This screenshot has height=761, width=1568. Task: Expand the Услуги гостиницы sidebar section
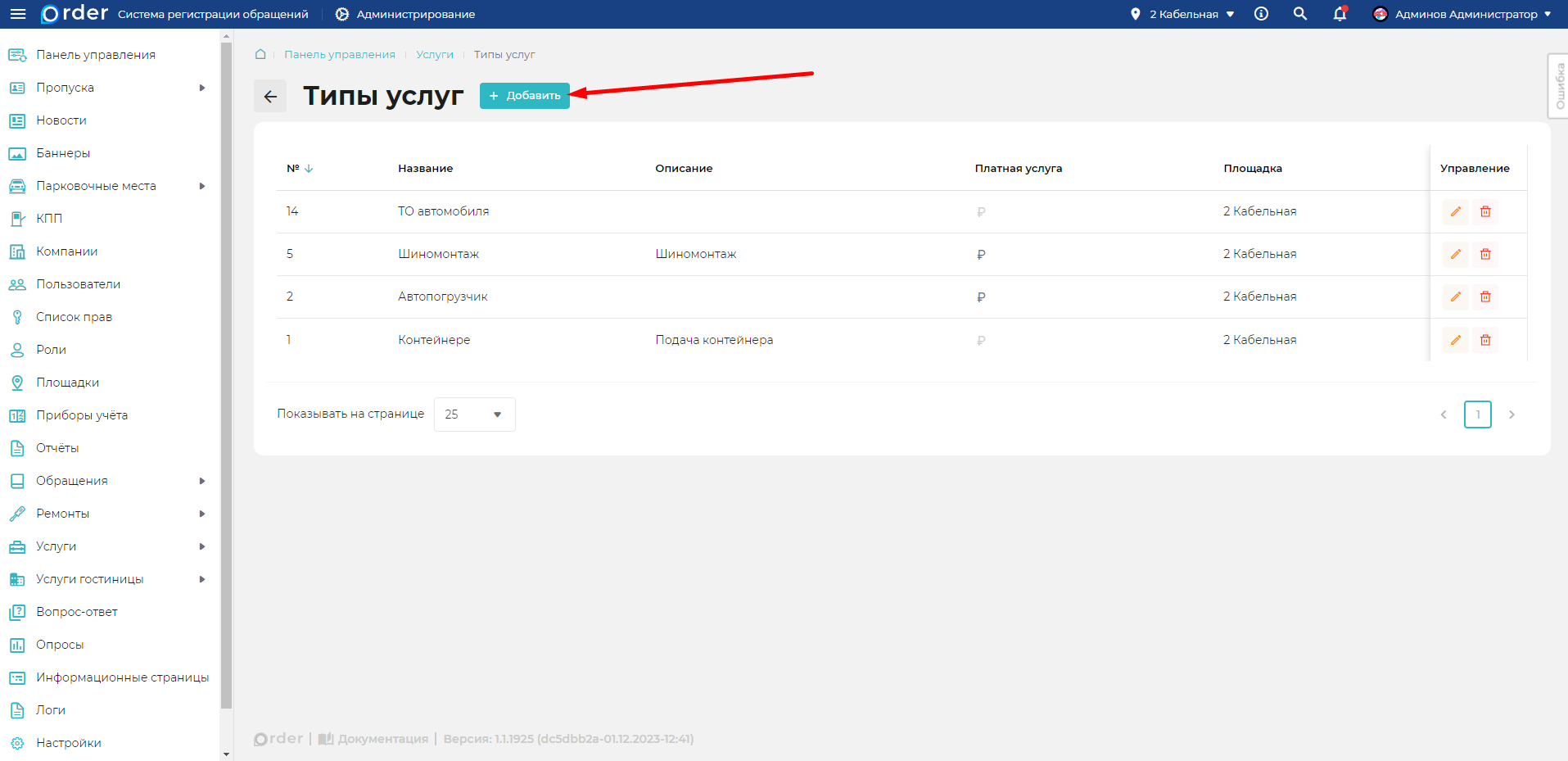click(x=201, y=579)
